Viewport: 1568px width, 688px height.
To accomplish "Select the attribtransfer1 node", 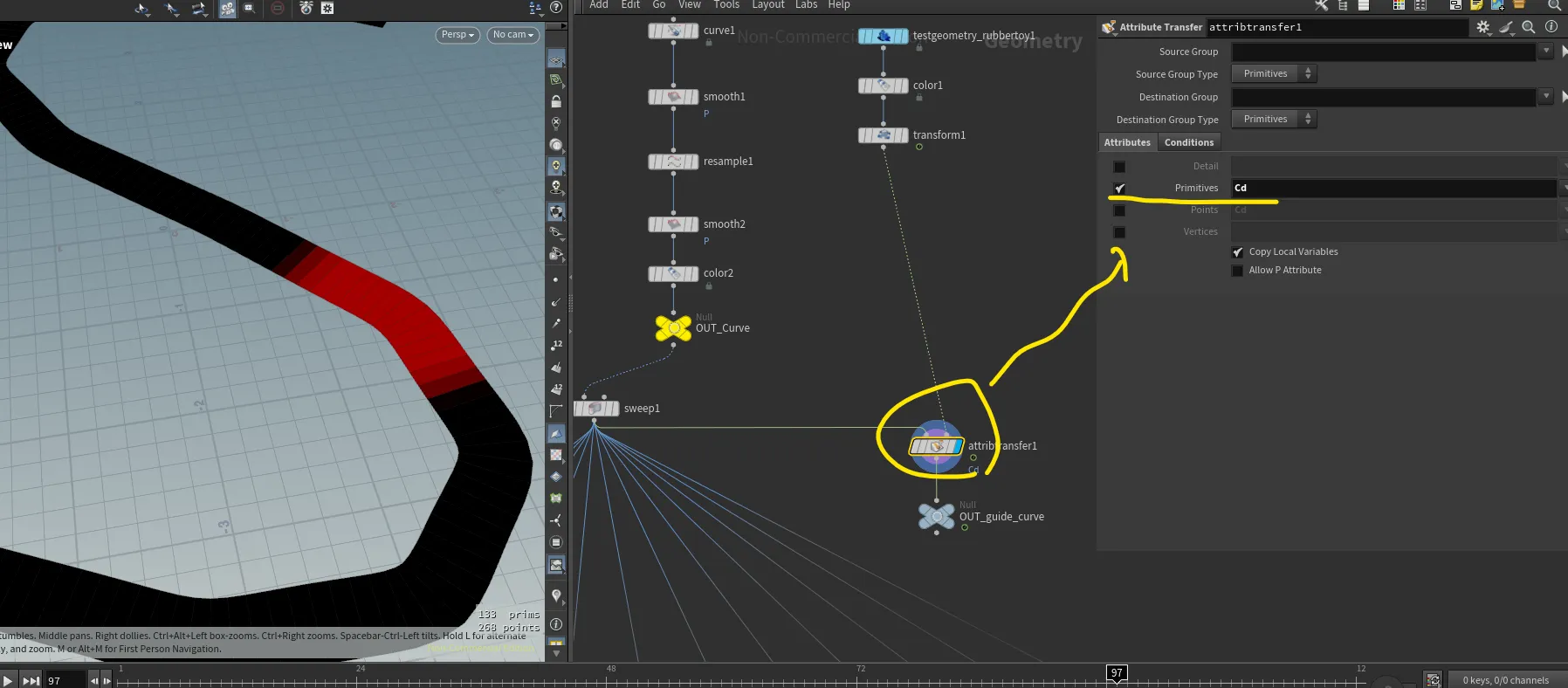I will click(936, 446).
